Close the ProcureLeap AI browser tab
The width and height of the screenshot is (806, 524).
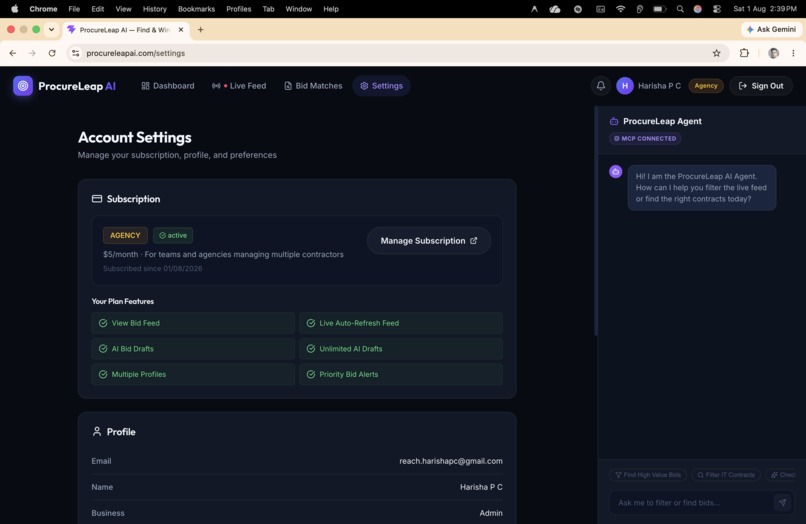pyautogui.click(x=181, y=30)
